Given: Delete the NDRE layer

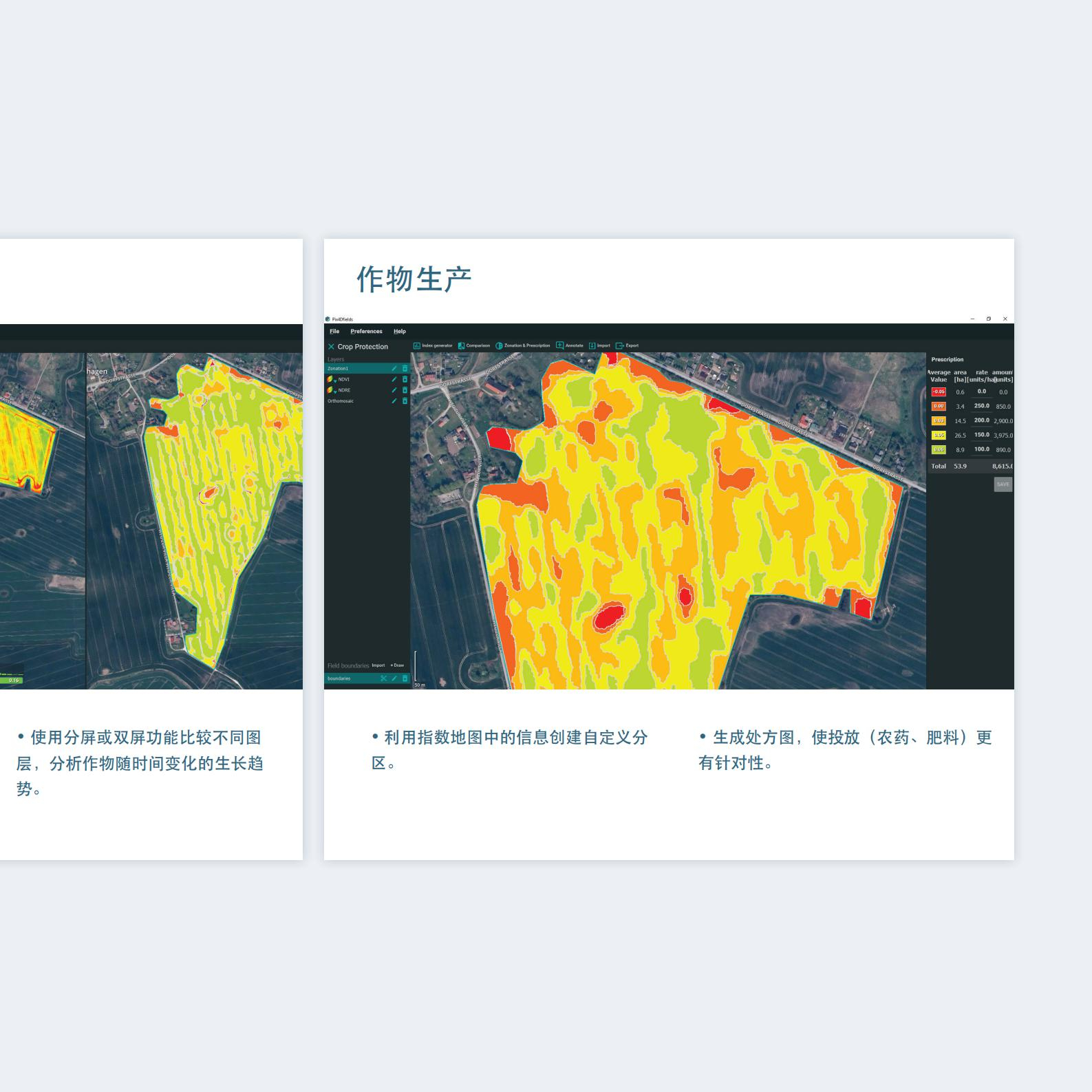Looking at the screenshot, I should tap(405, 390).
